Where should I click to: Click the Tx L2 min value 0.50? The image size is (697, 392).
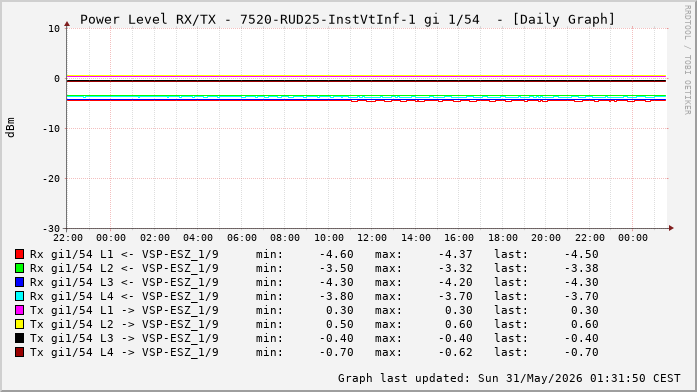coord(340,324)
